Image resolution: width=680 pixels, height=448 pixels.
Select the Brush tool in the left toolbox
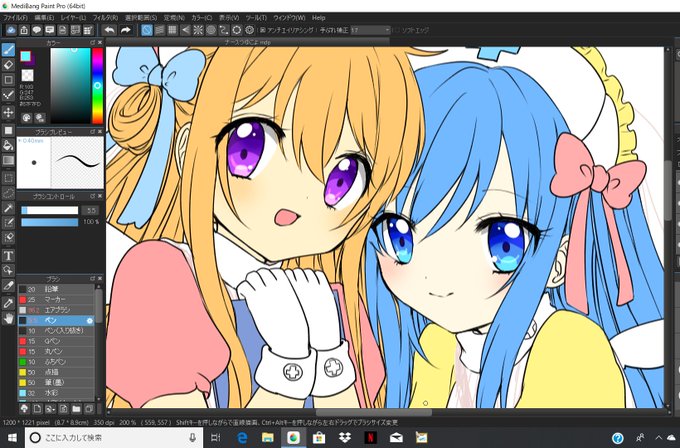[x=8, y=50]
